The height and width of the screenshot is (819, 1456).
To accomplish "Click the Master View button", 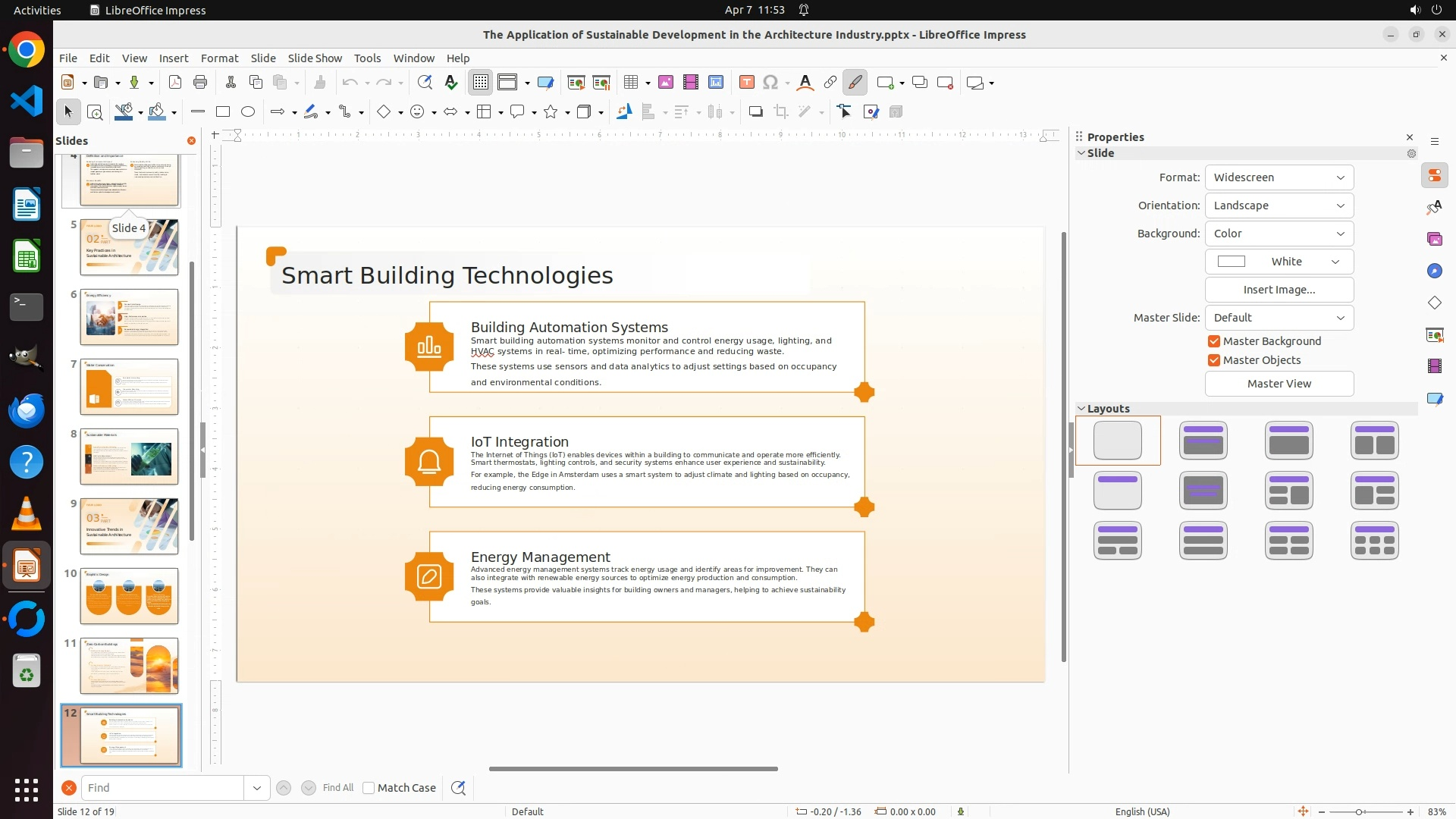I will point(1279,384).
